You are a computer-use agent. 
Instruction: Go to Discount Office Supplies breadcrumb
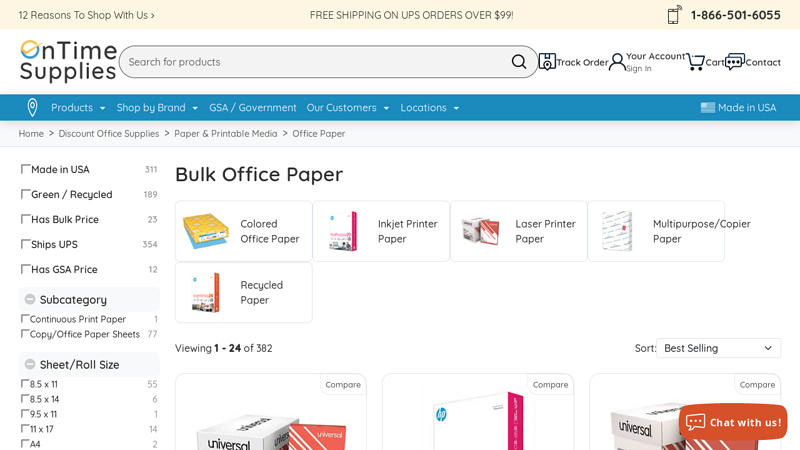109,134
